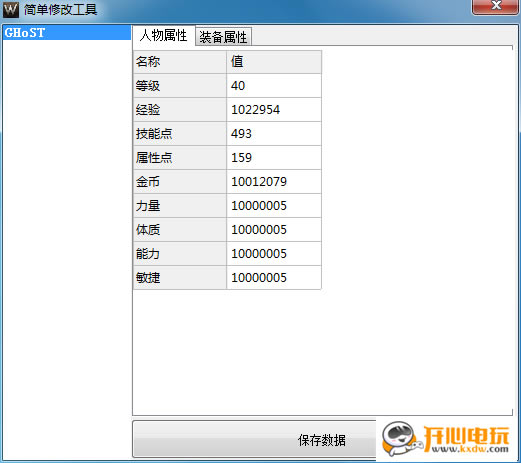Select the 属性点 value 159
This screenshot has height=463, width=521.
tap(274, 158)
